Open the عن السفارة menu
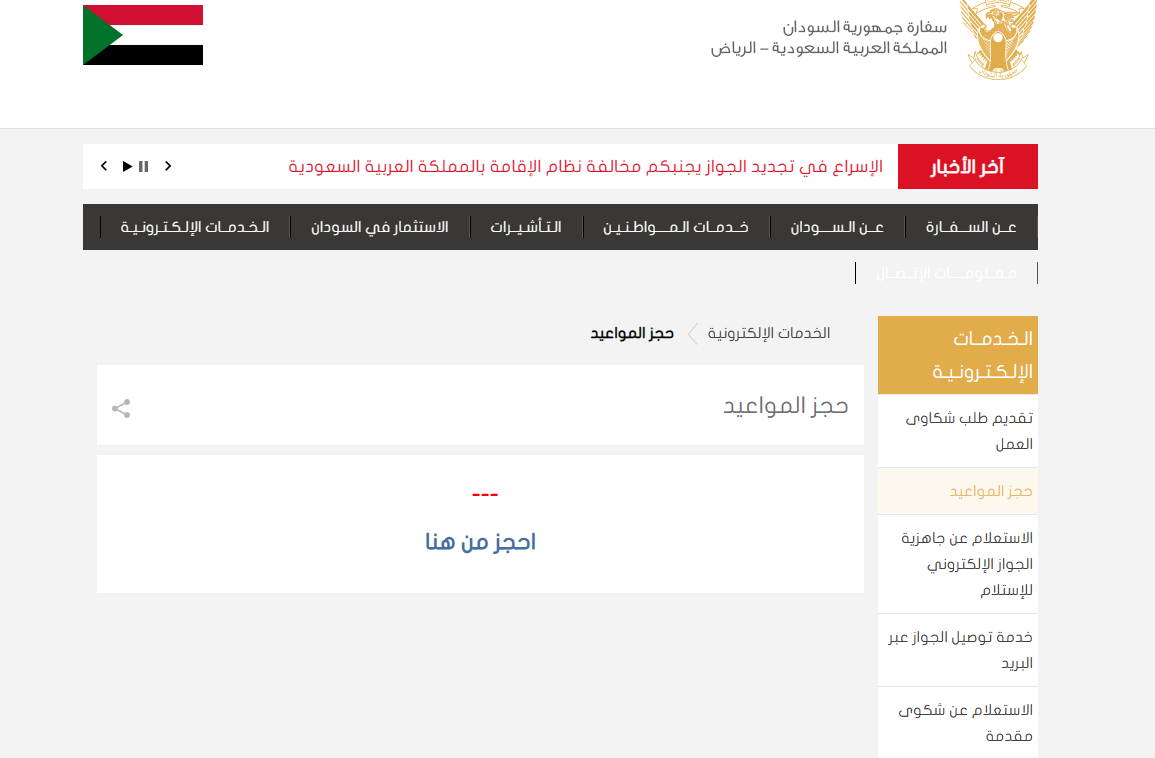Screen dimensions: 1155x758 tap(971, 227)
